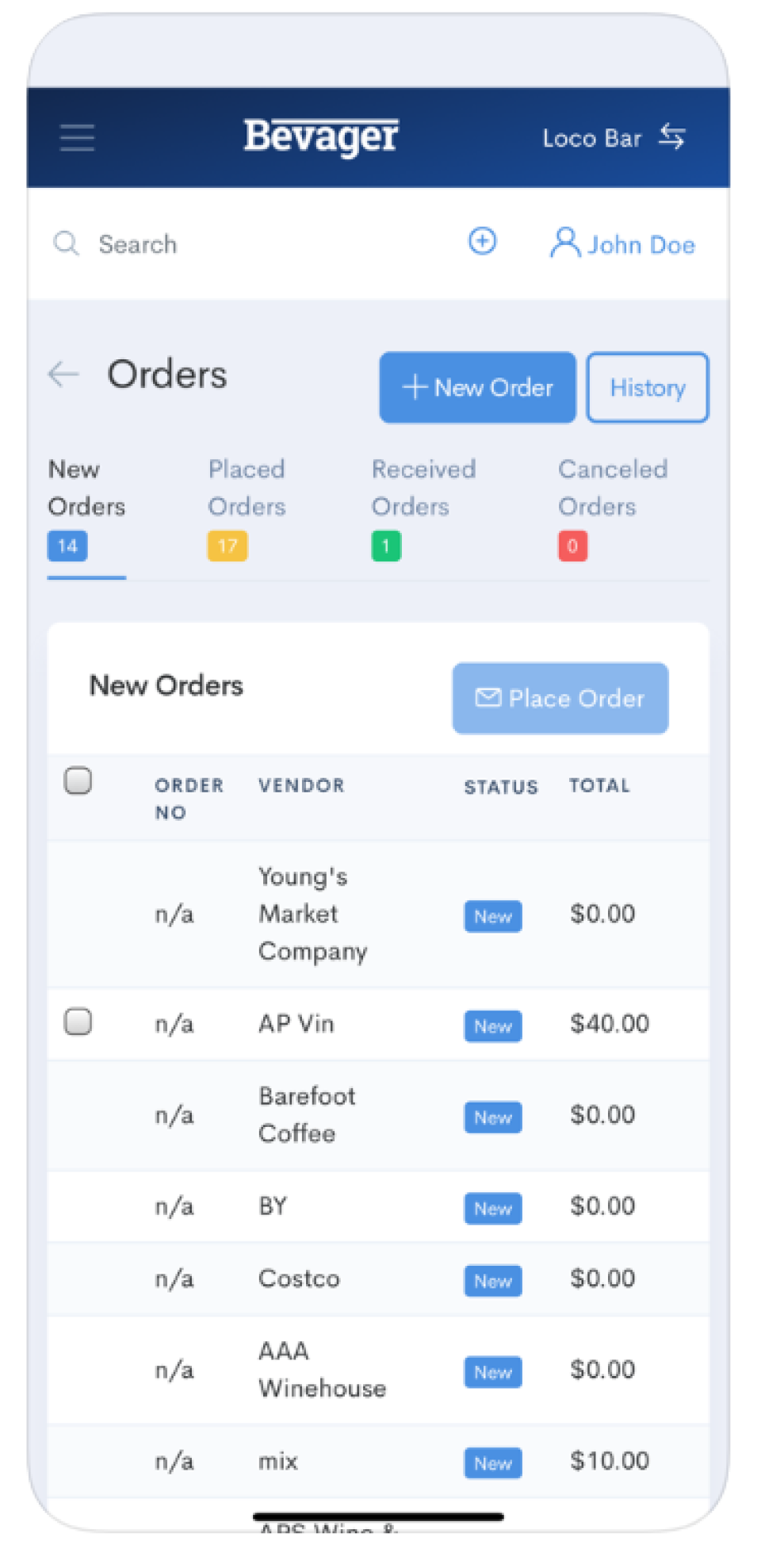Click the plus icon to add a new item
Image resolution: width=761 pixels, height=1568 pixels.
[483, 242]
